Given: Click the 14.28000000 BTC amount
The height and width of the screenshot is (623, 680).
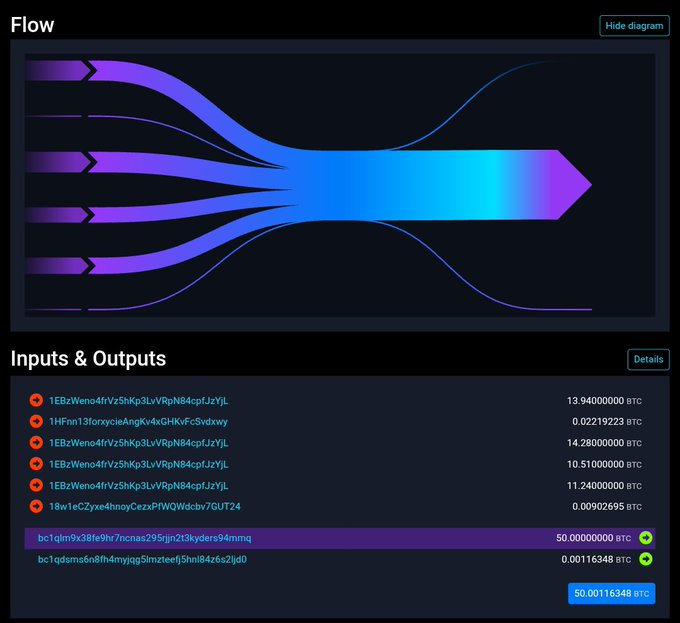Looking at the screenshot, I should [604, 443].
